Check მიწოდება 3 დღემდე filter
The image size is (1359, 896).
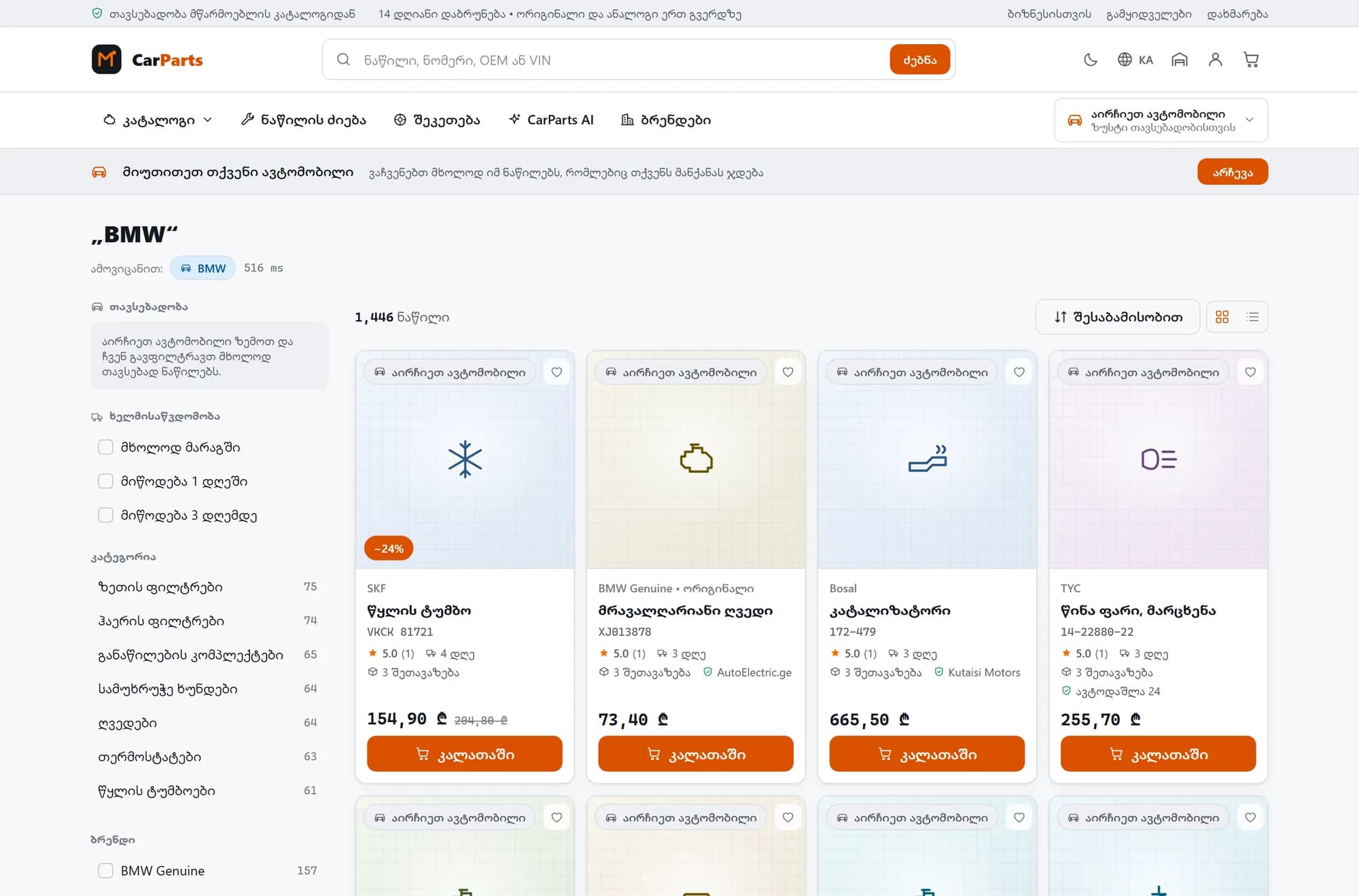(x=105, y=515)
